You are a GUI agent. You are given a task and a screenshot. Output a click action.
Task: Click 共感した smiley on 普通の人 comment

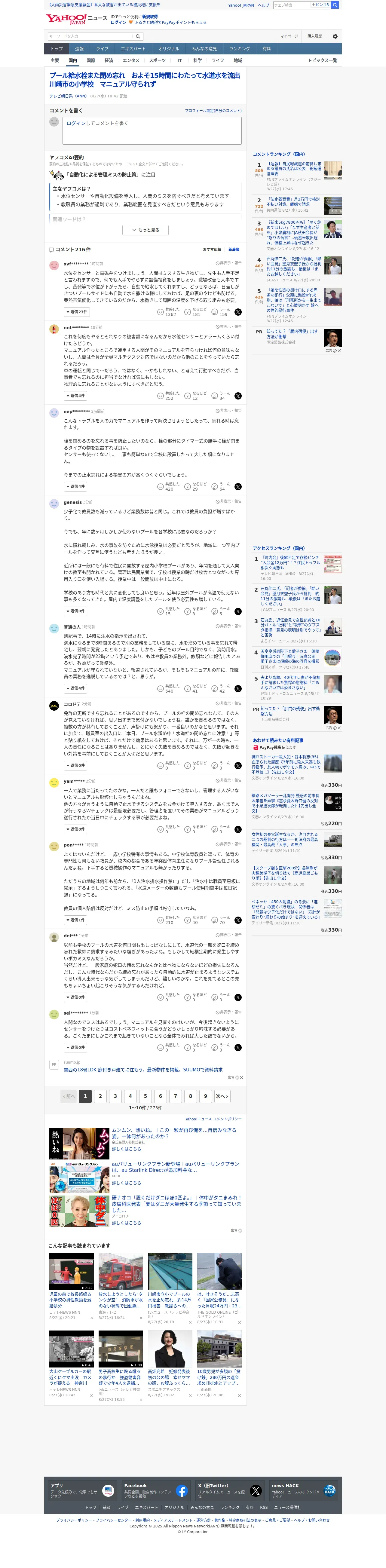coord(161,689)
